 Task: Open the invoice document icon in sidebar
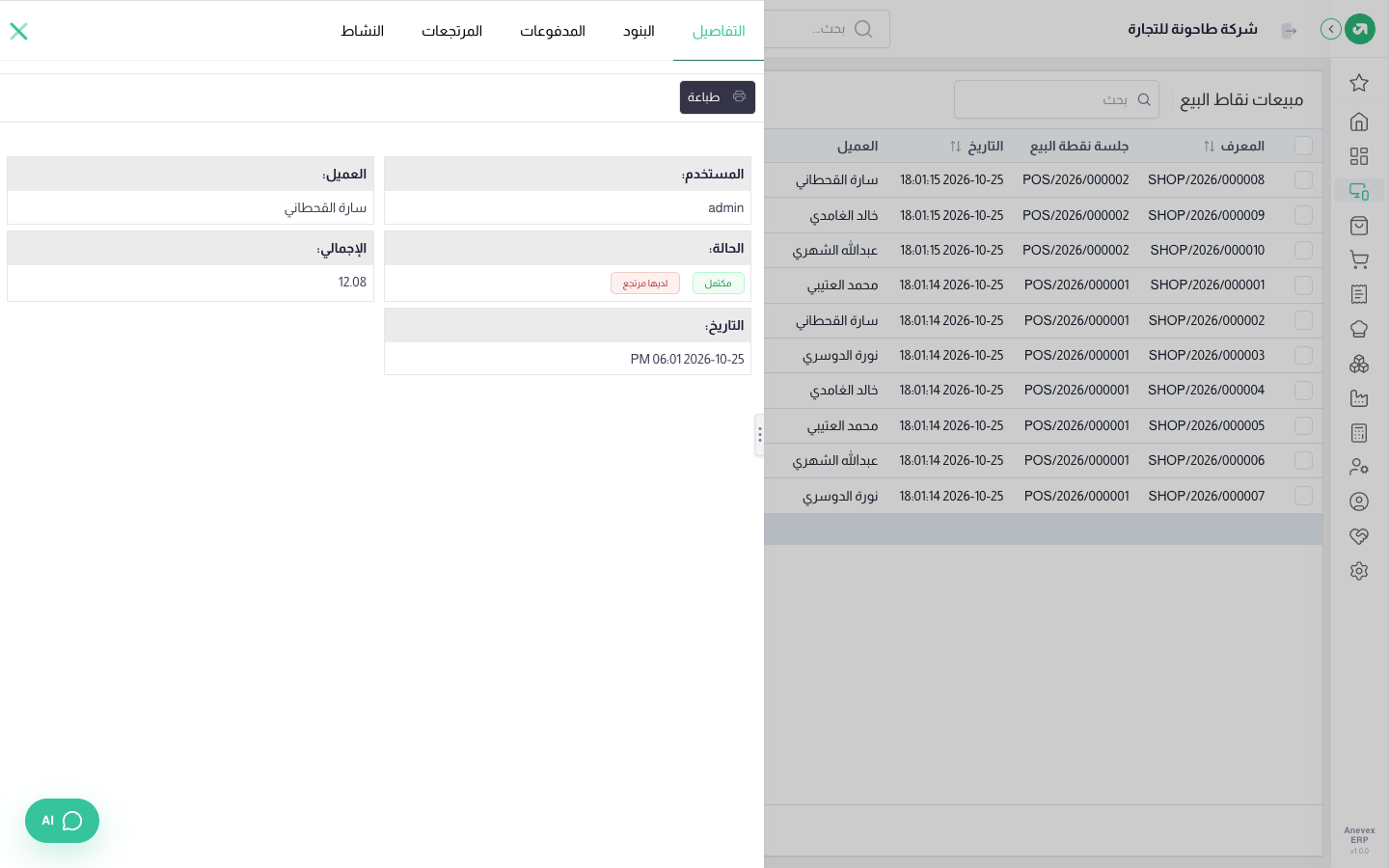click(x=1359, y=294)
